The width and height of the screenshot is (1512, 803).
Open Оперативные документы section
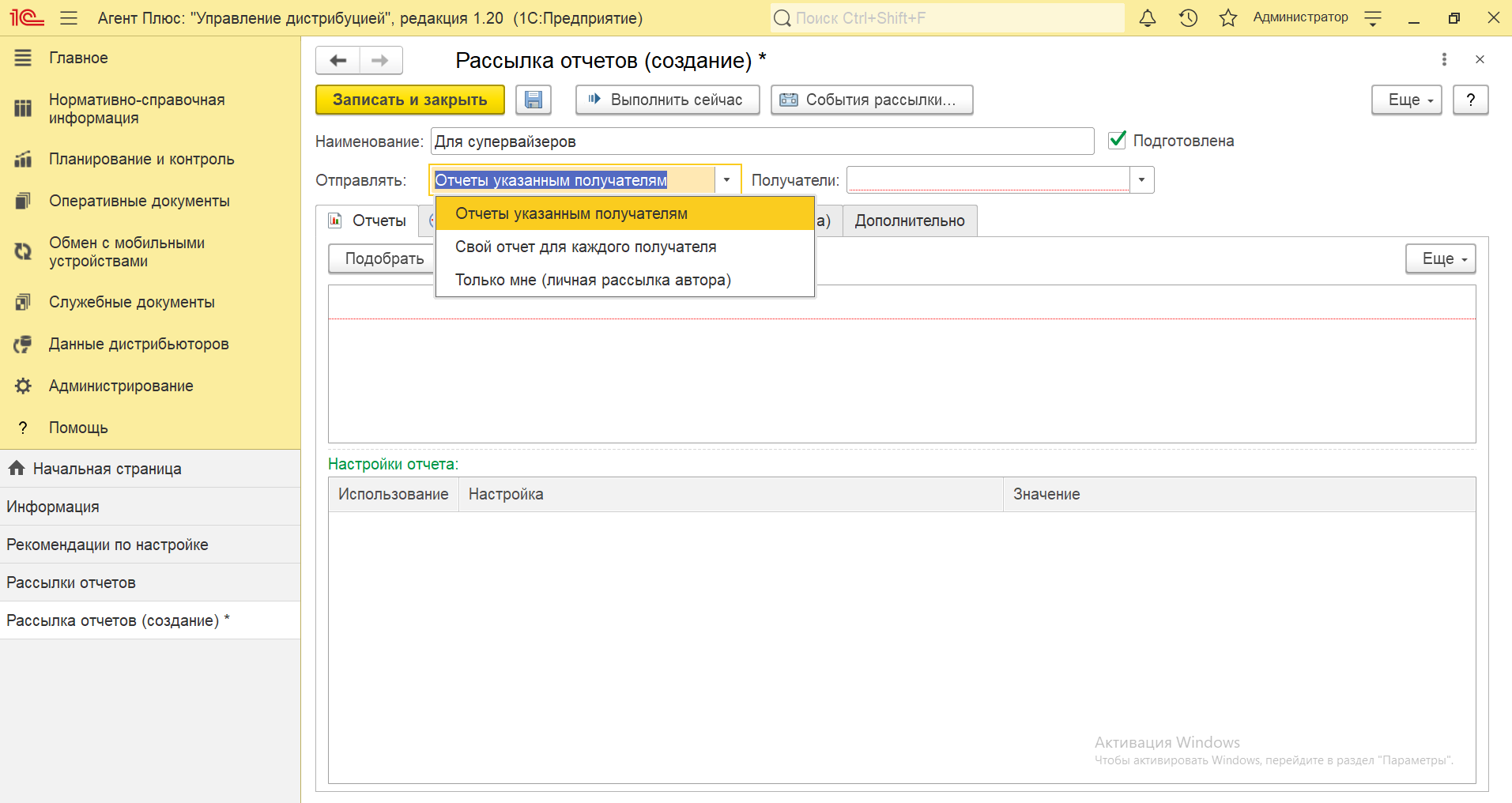pyautogui.click(x=150, y=201)
